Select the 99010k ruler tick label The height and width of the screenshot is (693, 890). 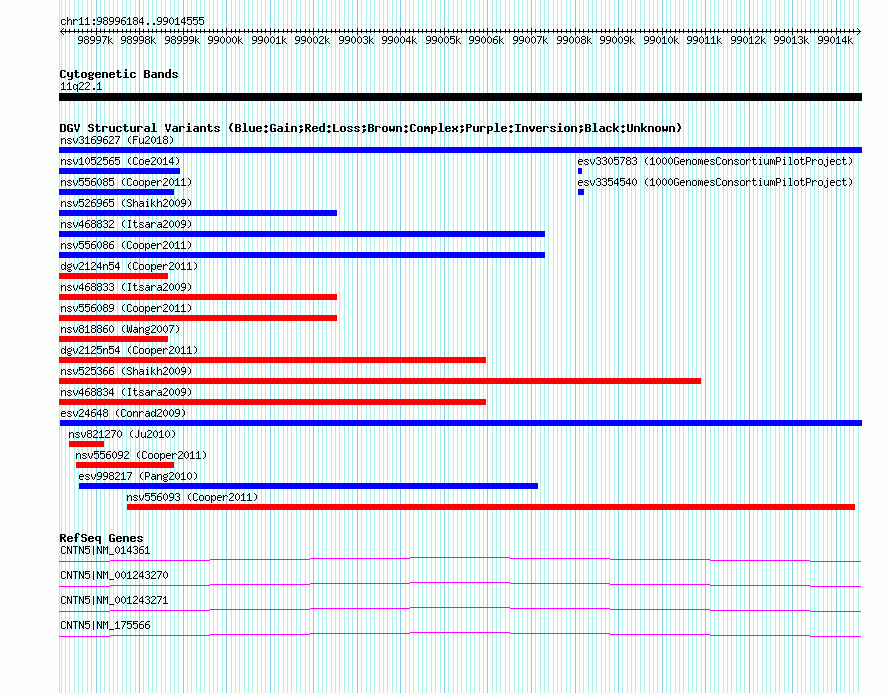pyautogui.click(x=661, y=40)
